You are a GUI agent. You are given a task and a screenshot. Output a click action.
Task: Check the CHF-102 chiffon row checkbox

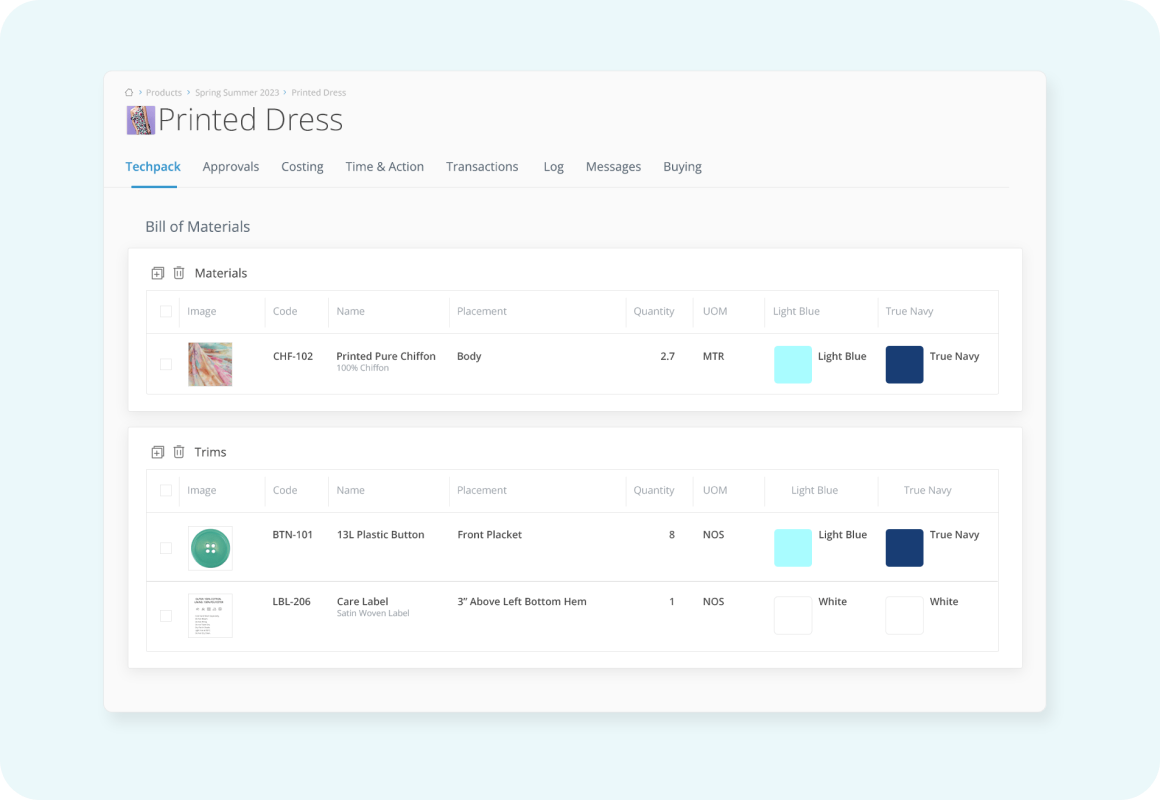tap(166, 364)
